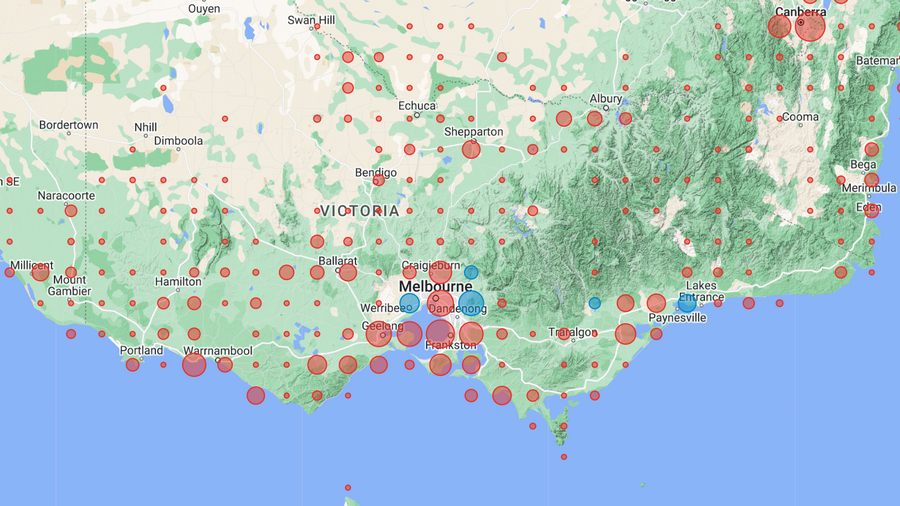The image size is (900, 506).
Task: Click the Geelong label
Action: pos(382,326)
